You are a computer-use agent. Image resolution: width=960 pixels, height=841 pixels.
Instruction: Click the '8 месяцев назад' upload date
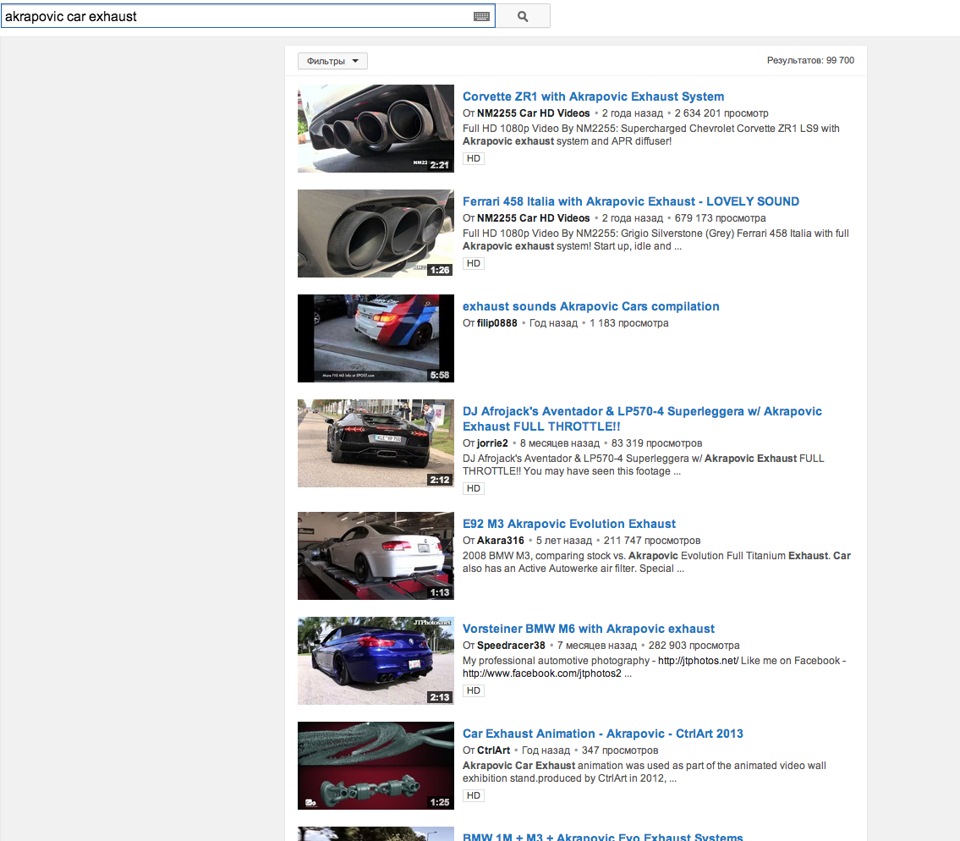coord(560,443)
